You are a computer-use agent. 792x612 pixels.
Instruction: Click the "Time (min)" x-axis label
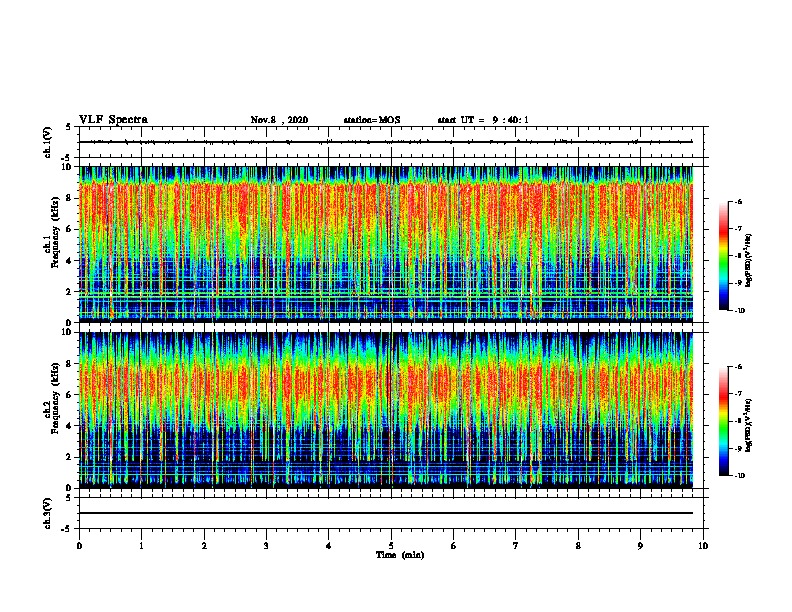400,555
